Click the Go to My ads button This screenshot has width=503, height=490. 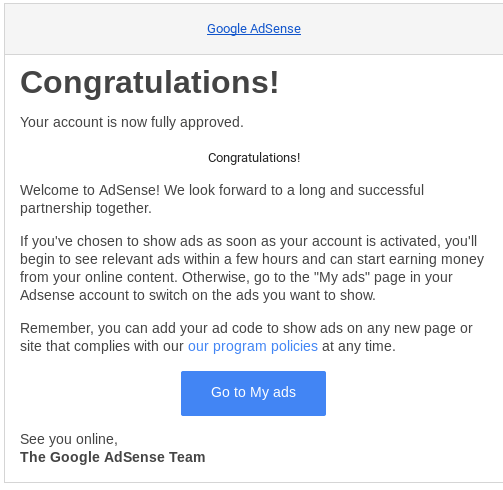253,393
